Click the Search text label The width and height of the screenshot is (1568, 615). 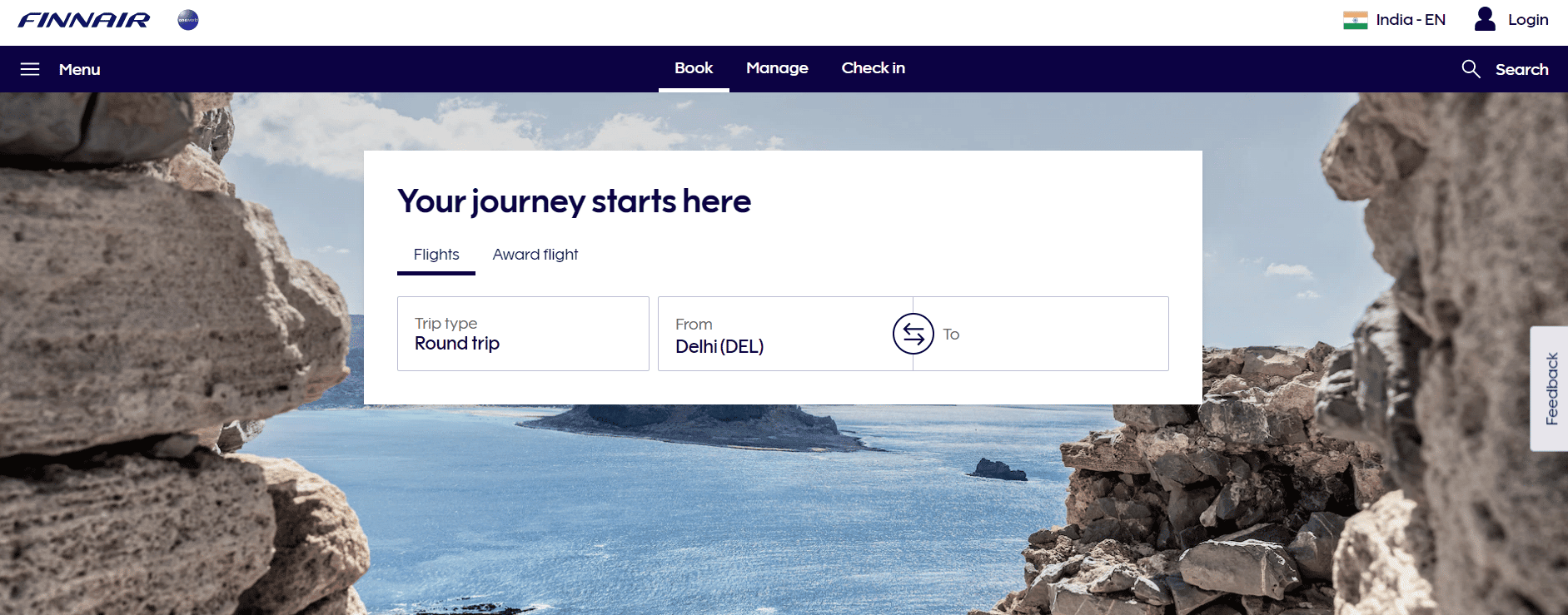tap(1521, 70)
